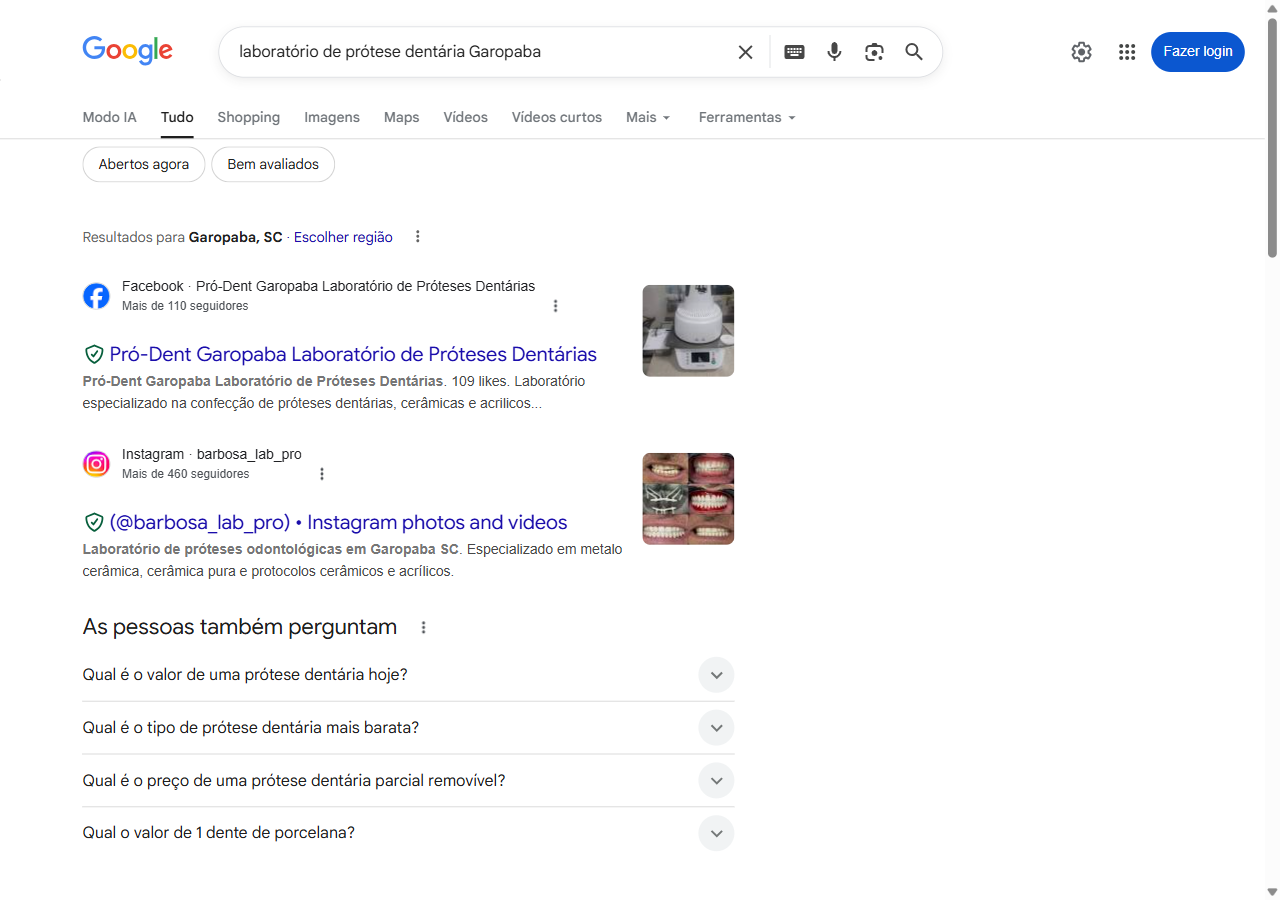1280x900 pixels.
Task: Click text 'Mais de 110 seguidores'
Action: [x=185, y=306]
